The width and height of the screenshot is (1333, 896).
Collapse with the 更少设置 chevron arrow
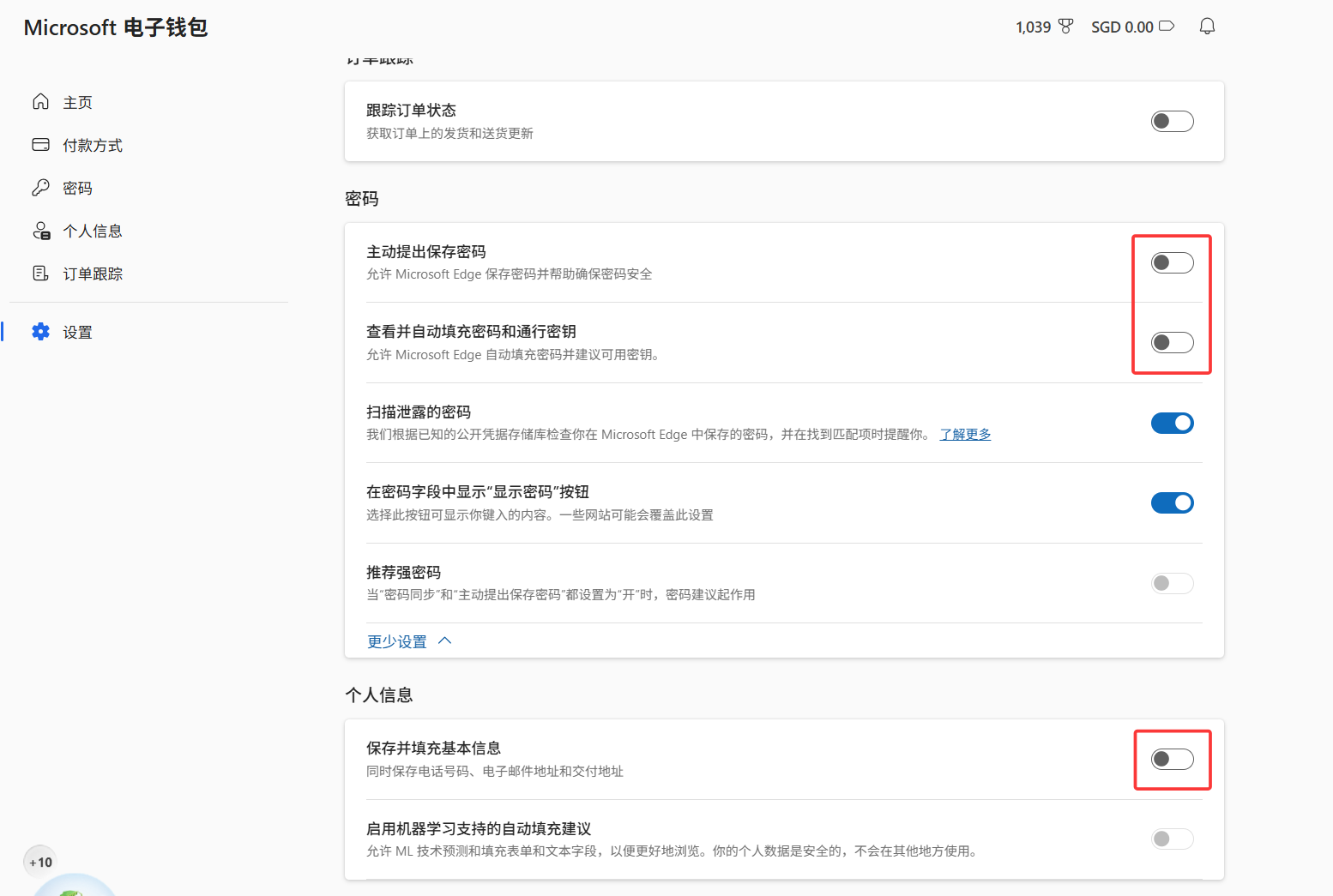coord(444,640)
